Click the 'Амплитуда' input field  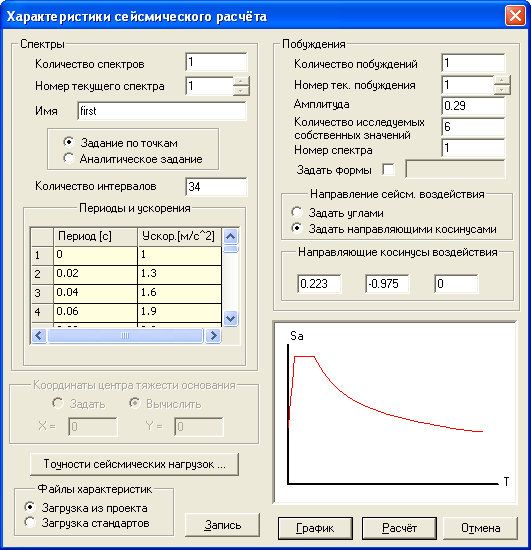[473, 106]
